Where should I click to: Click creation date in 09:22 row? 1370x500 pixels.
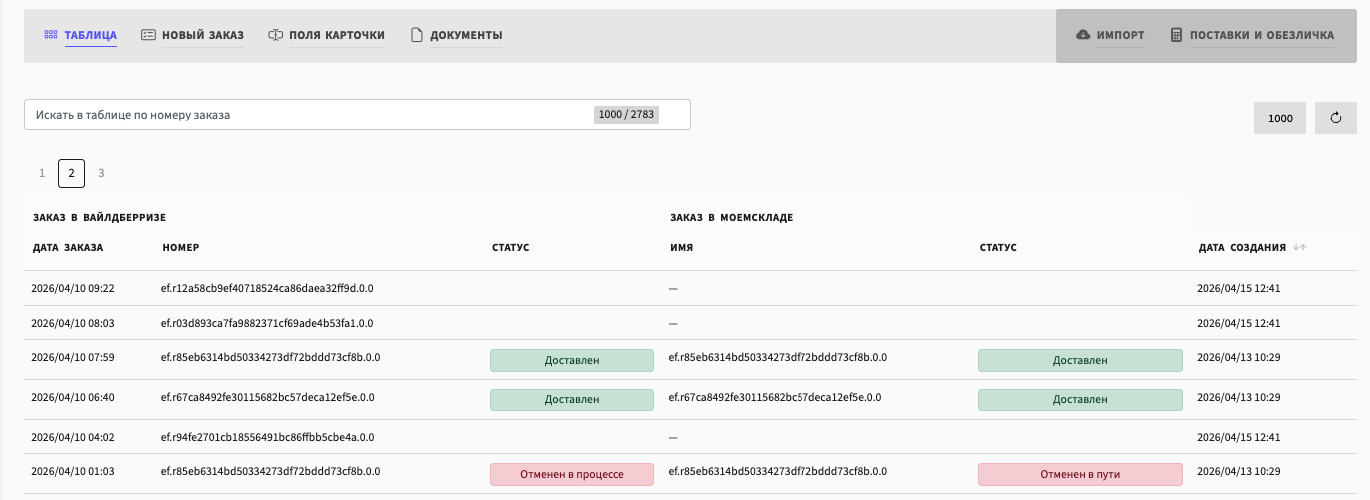click(1239, 288)
